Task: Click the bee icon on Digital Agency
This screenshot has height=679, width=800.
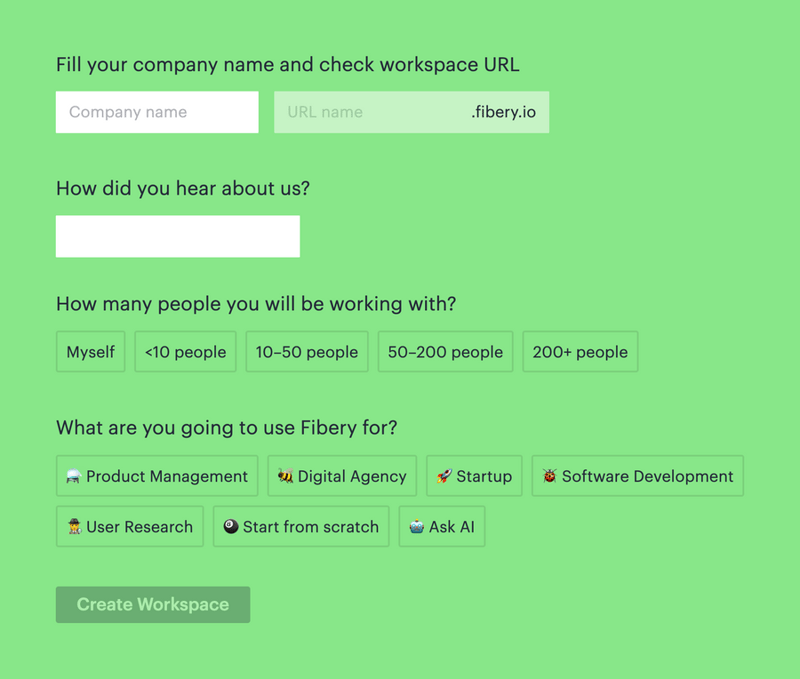Action: [283, 476]
